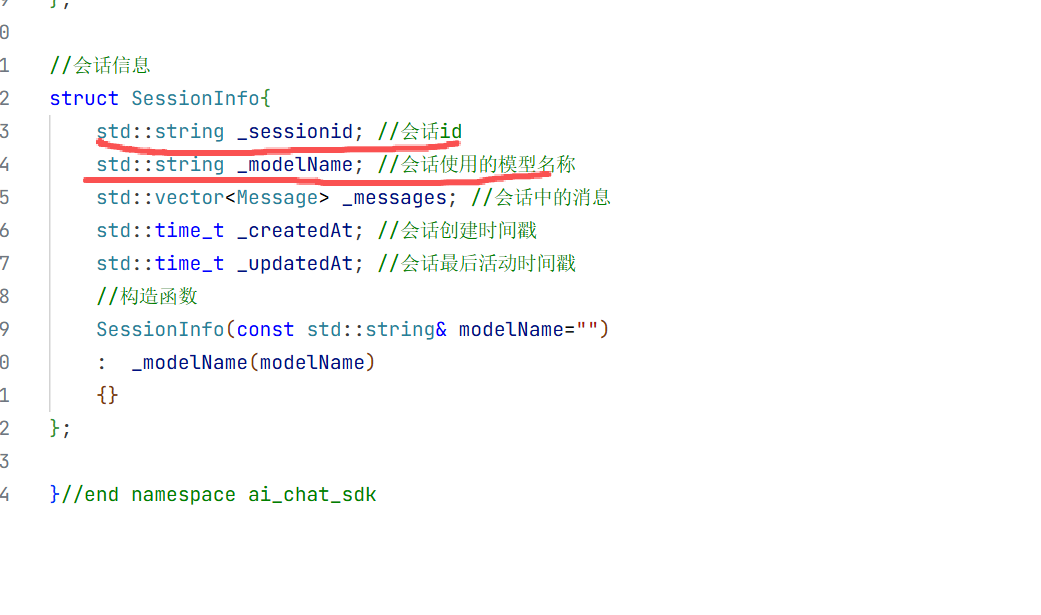Screen dimensions: 1041x615
Task: Click the empty string default value
Action: pos(587,328)
